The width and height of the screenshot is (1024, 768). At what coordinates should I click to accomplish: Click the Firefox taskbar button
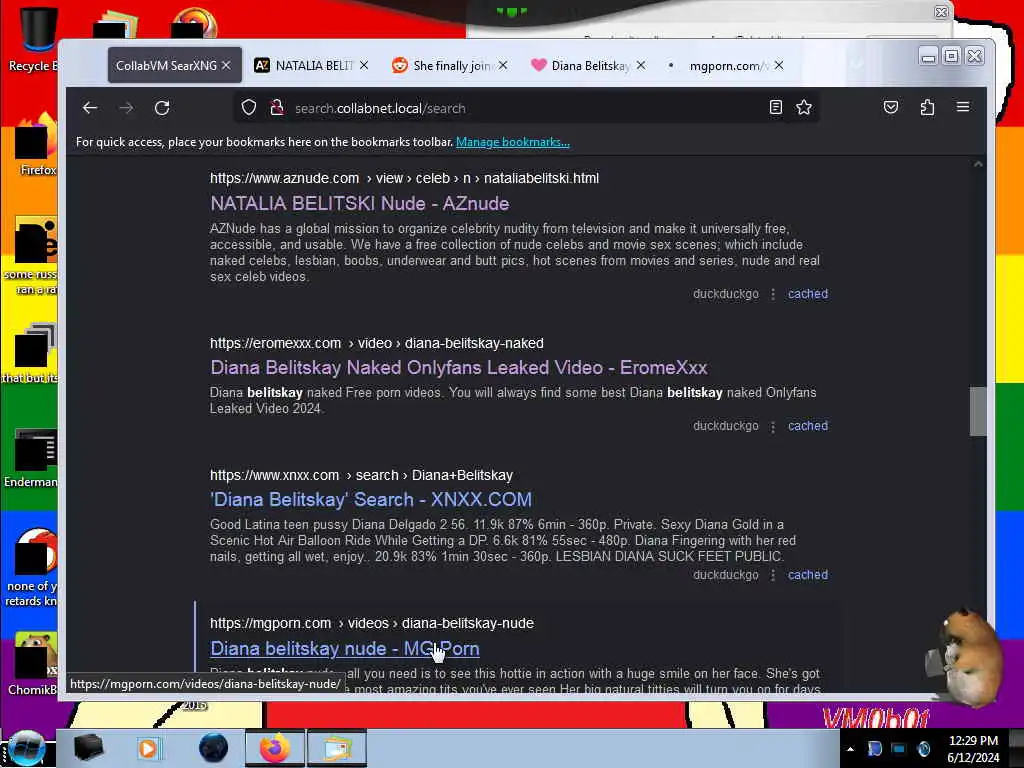(274, 748)
